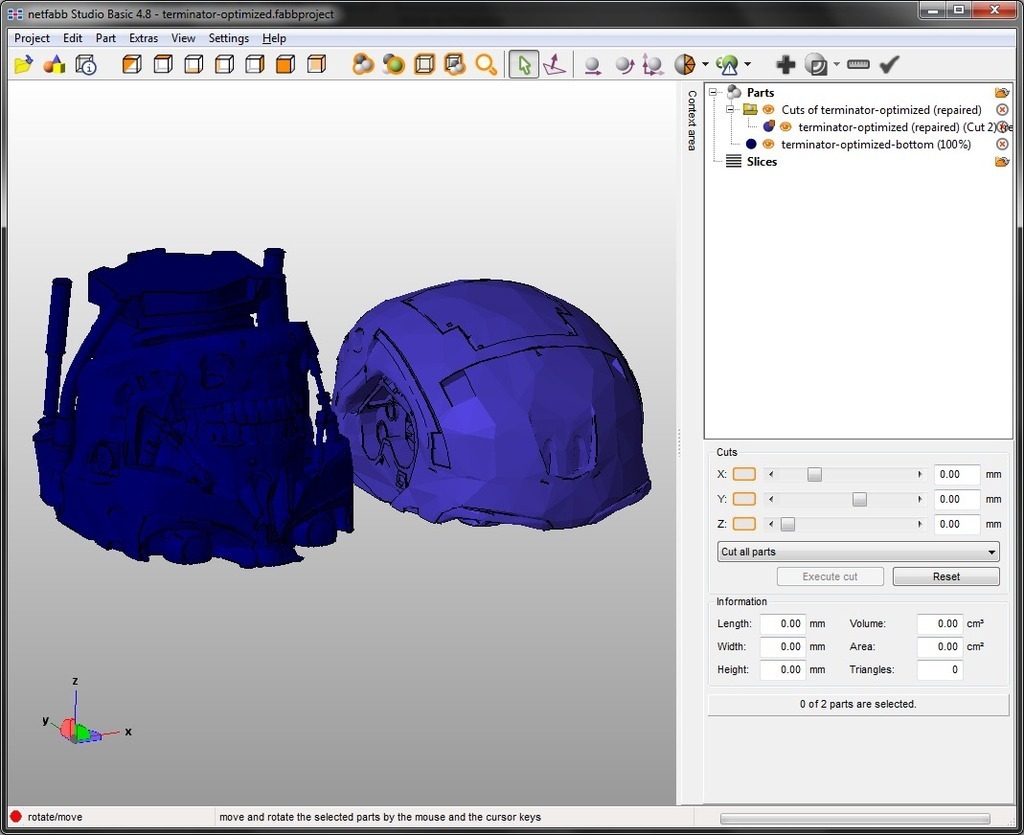1024x835 pixels.
Task: Open the measuring ruler tool
Action: point(858,64)
